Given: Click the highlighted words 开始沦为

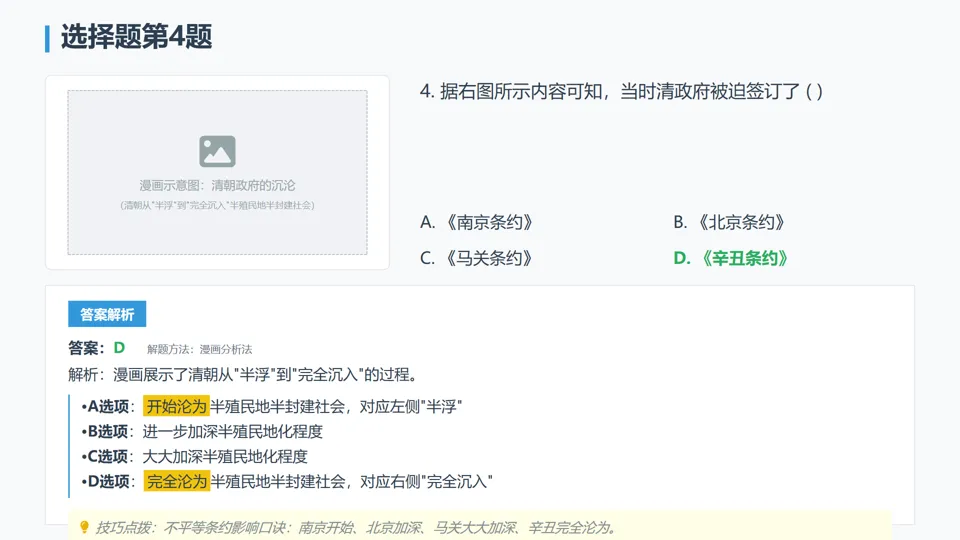Looking at the screenshot, I should (176, 407).
